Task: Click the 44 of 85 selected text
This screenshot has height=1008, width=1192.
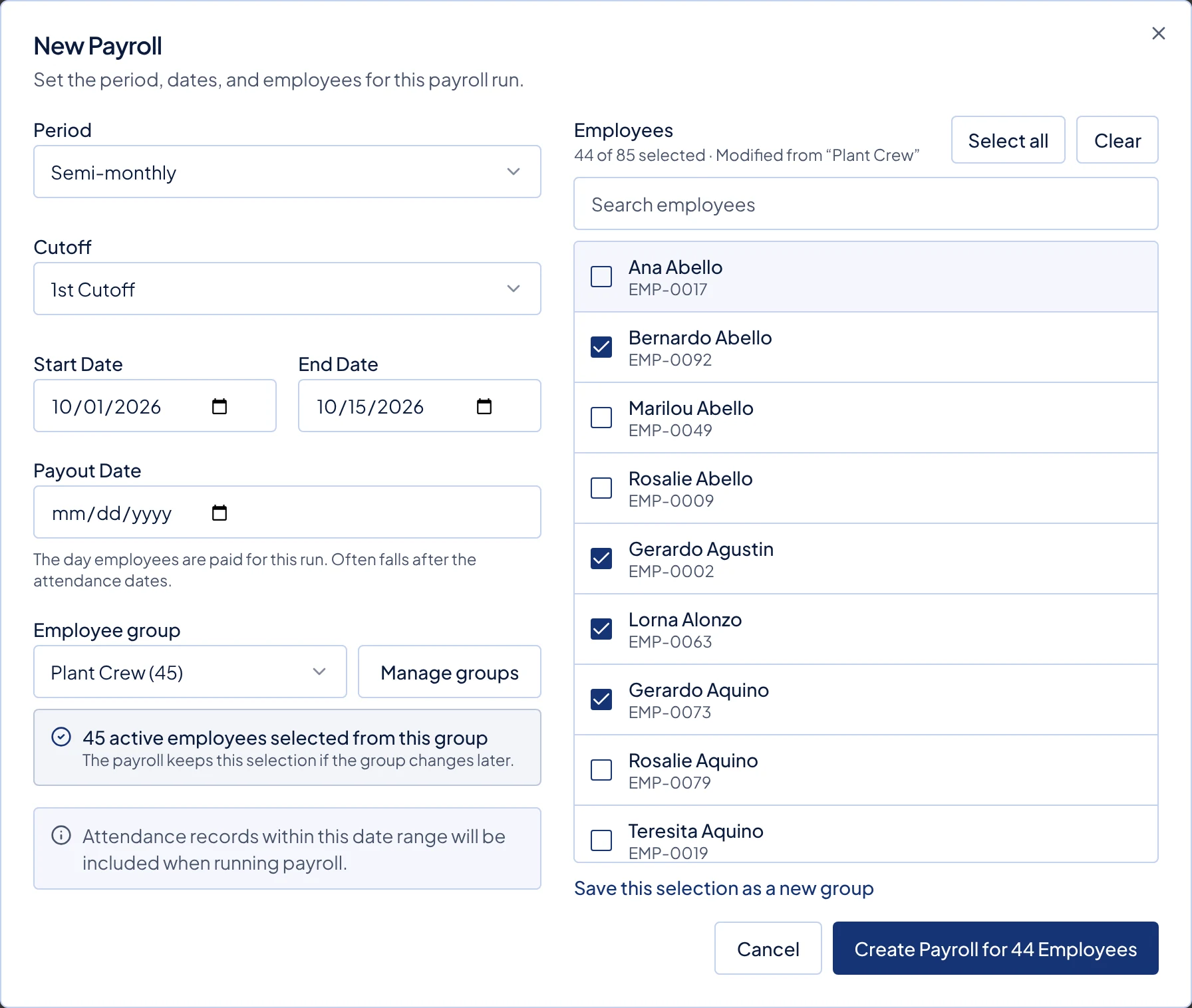Action: (639, 155)
